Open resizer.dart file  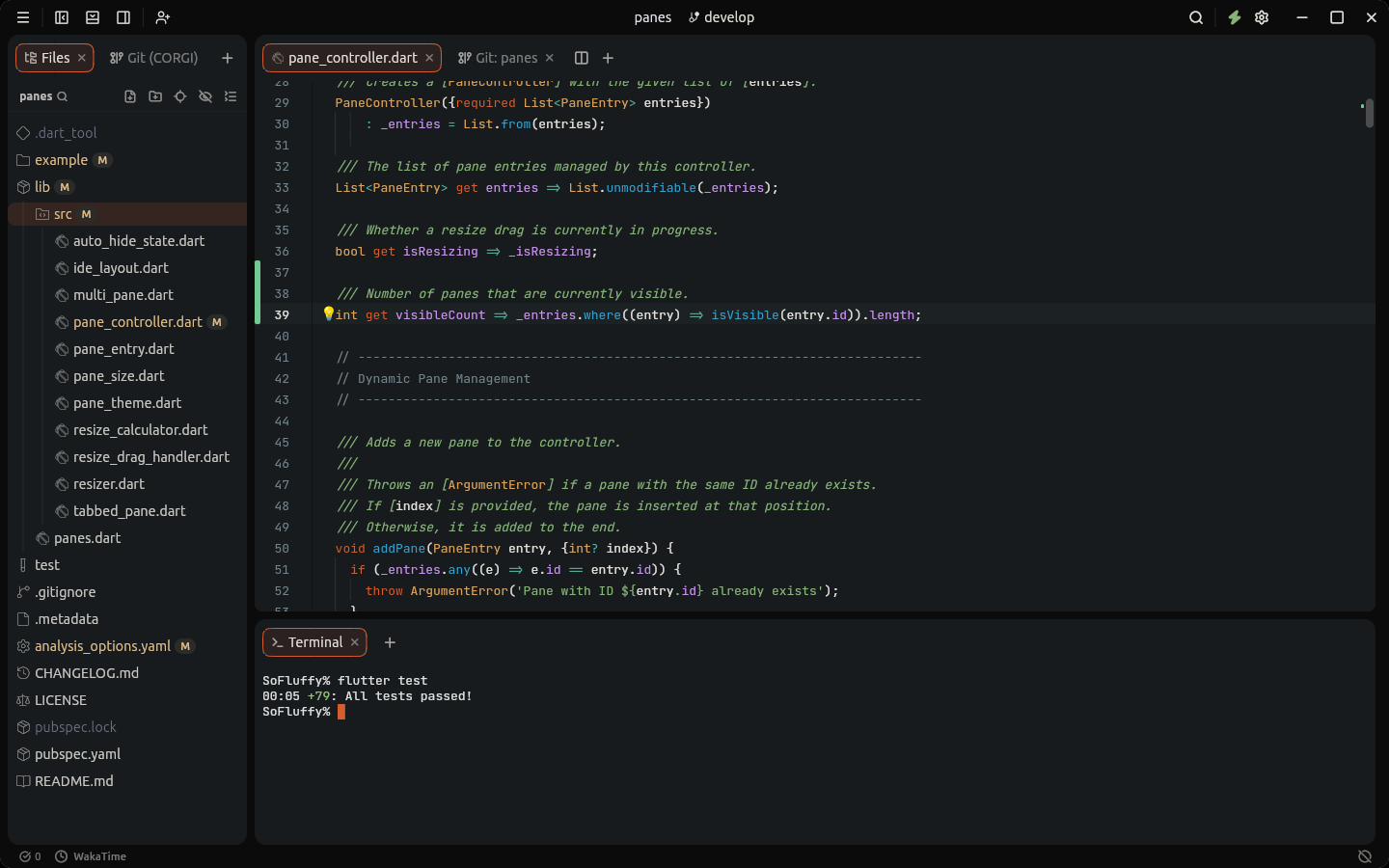[127, 484]
